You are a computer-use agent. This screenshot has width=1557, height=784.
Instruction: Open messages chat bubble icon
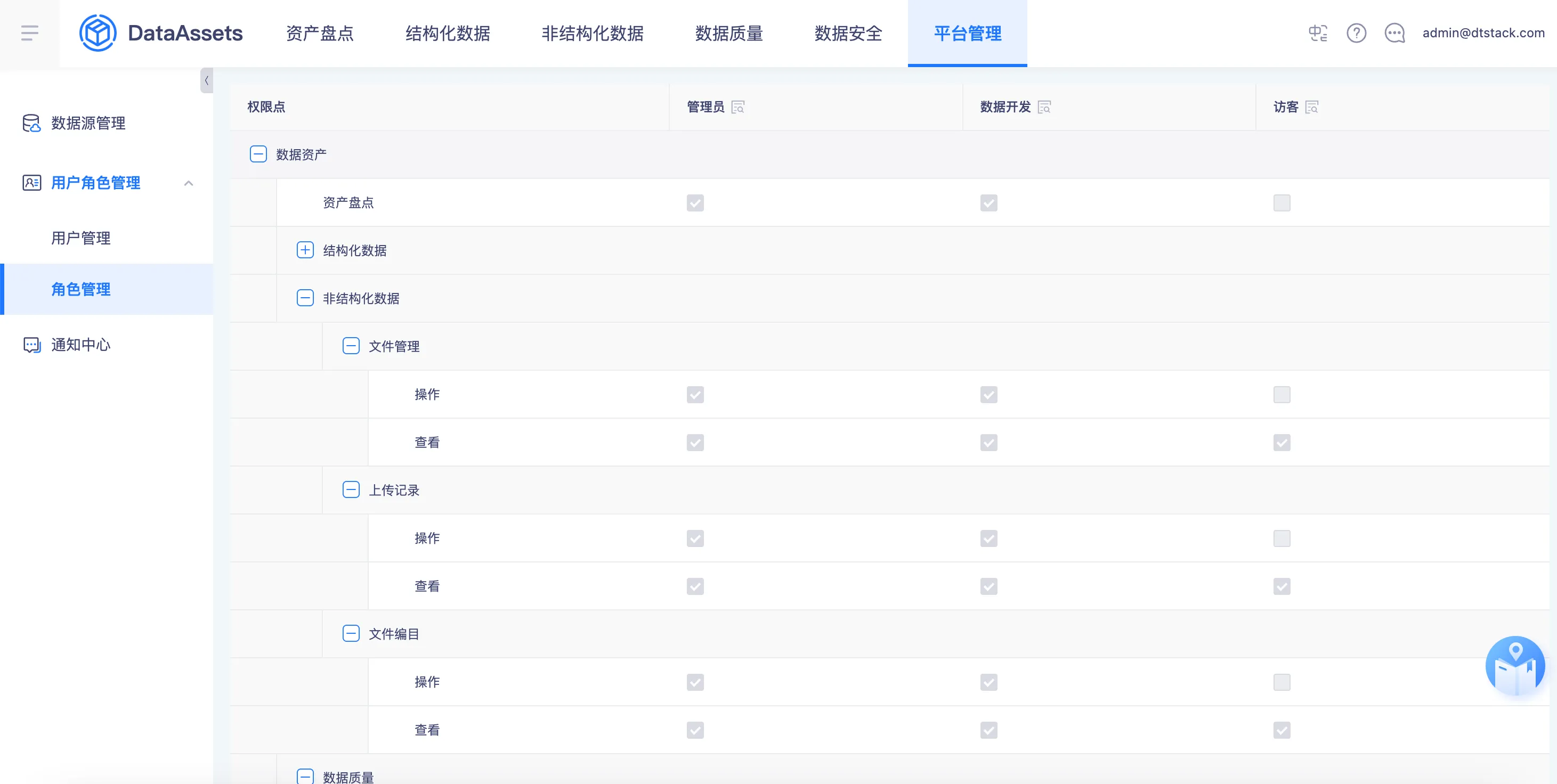1394,32
